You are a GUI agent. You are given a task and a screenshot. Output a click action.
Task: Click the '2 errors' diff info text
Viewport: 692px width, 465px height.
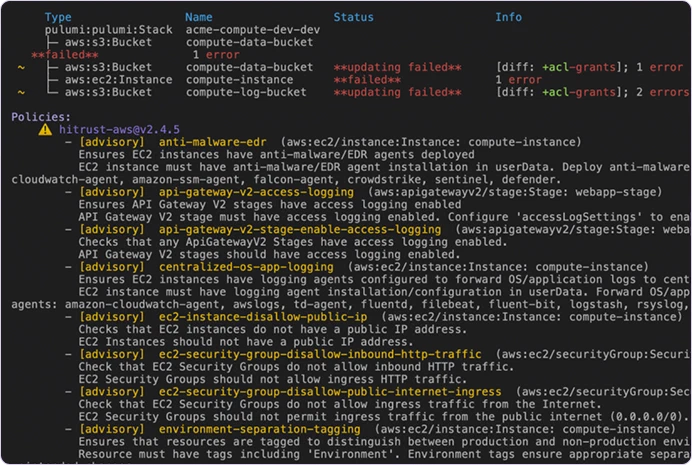(x=662, y=92)
